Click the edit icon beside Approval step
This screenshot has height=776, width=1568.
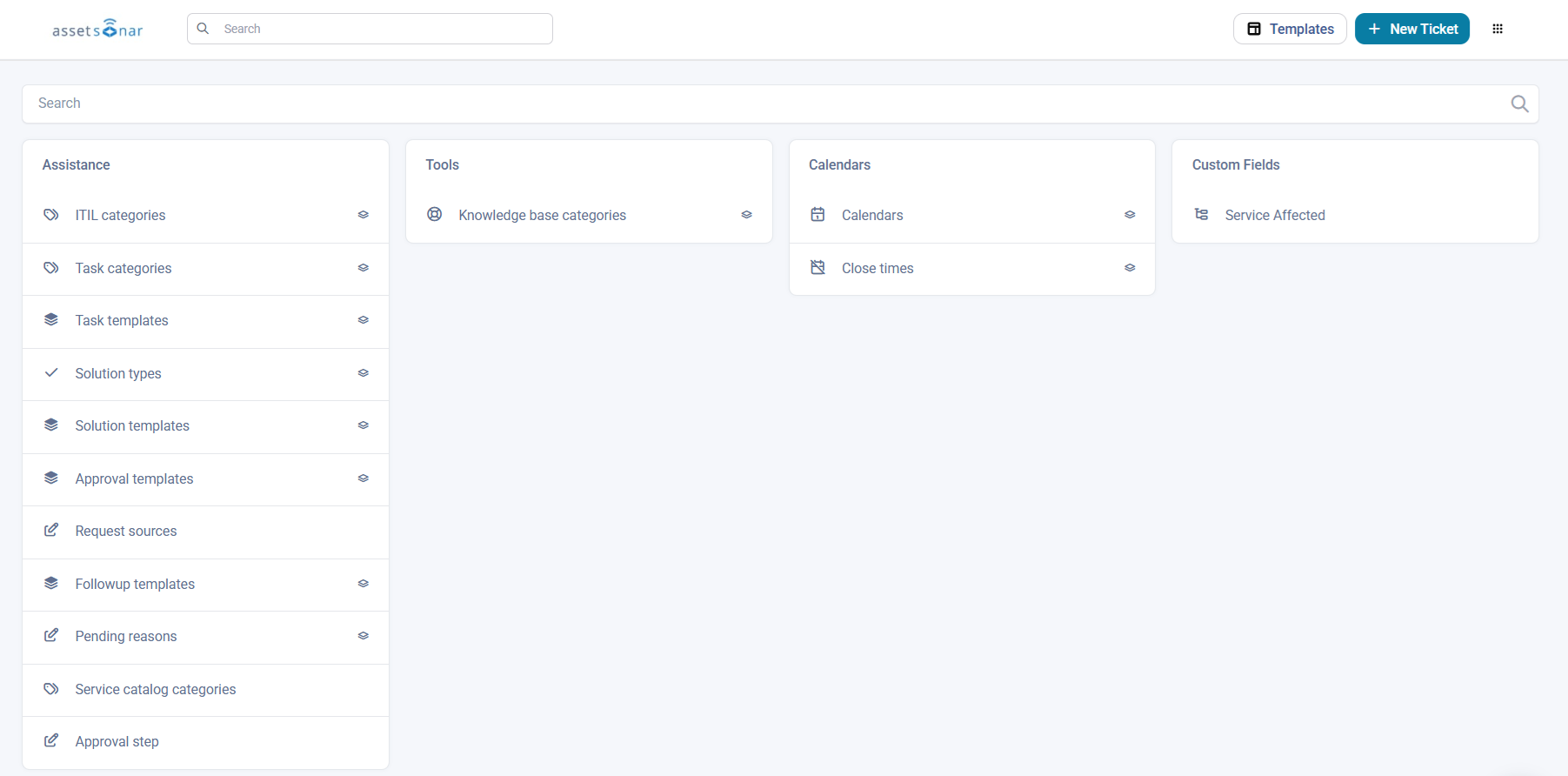pos(51,741)
